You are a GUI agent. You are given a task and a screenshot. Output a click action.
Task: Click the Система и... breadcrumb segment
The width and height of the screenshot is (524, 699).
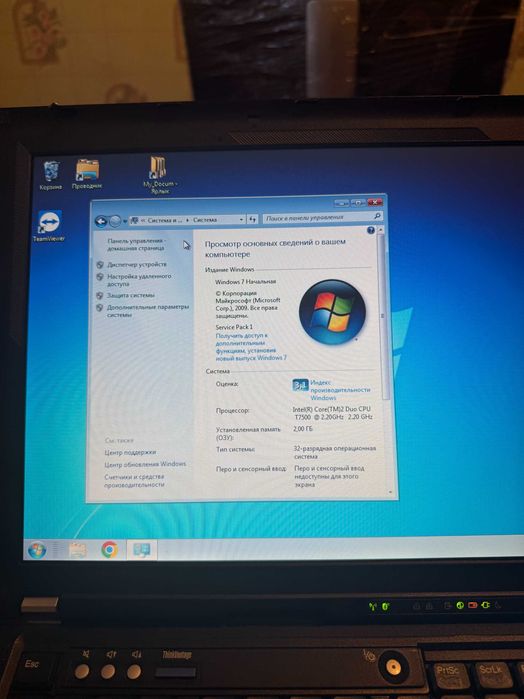coord(165,220)
